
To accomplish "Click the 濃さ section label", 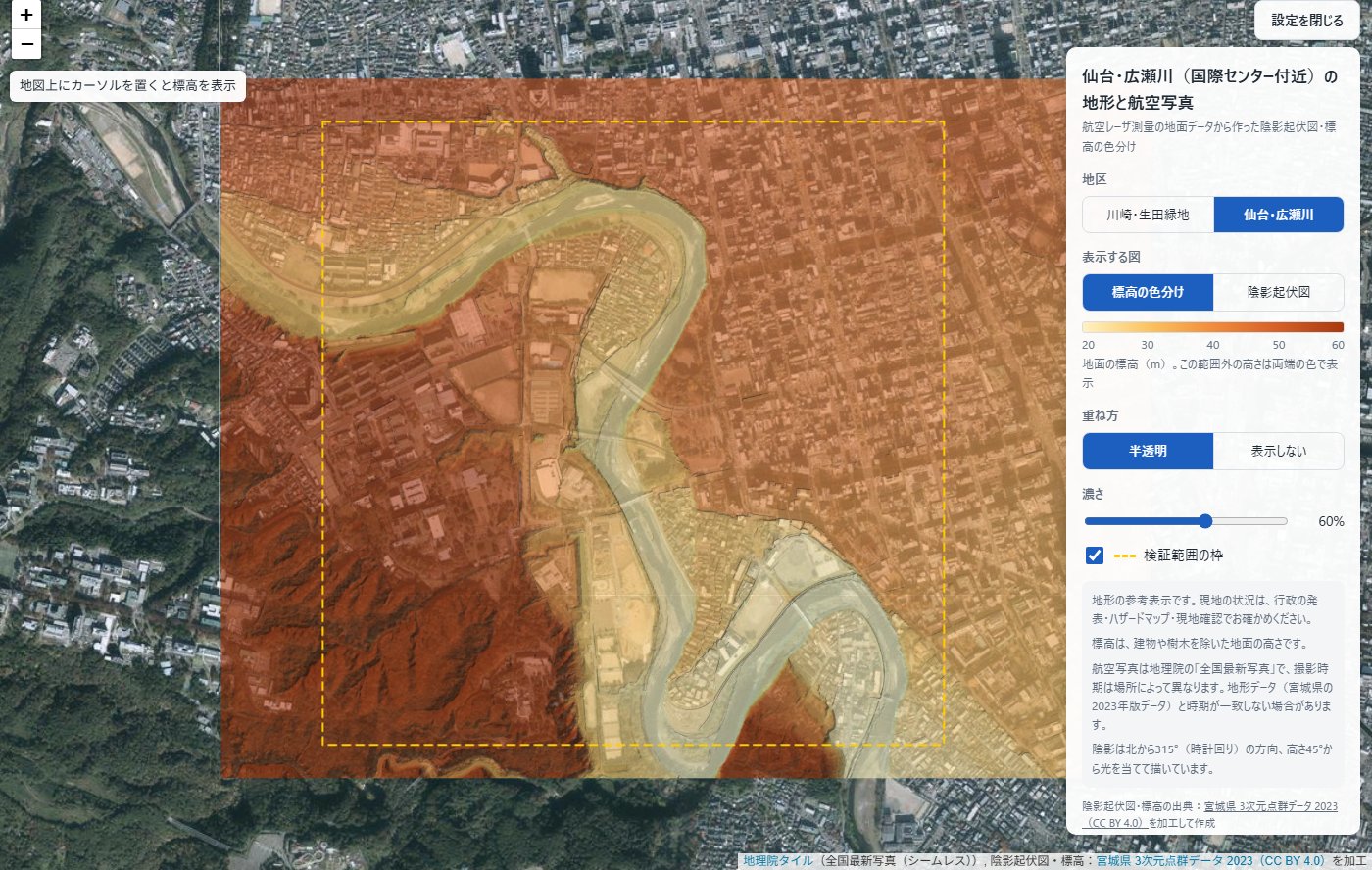I will (x=1094, y=494).
